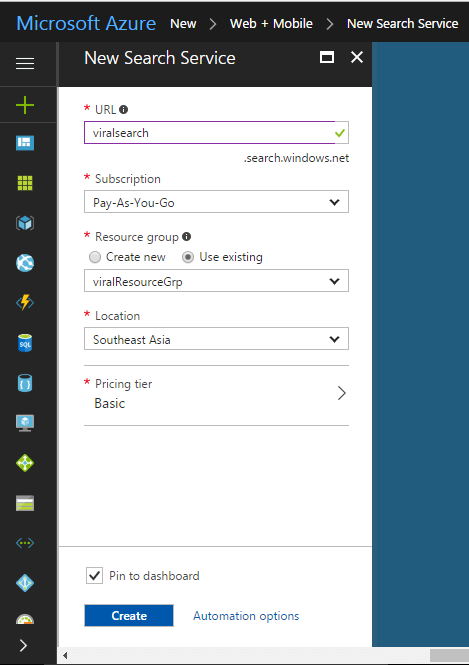Open the Location Southeast Asia dropdown
Screen dimensions: 469x665
(x=216, y=339)
